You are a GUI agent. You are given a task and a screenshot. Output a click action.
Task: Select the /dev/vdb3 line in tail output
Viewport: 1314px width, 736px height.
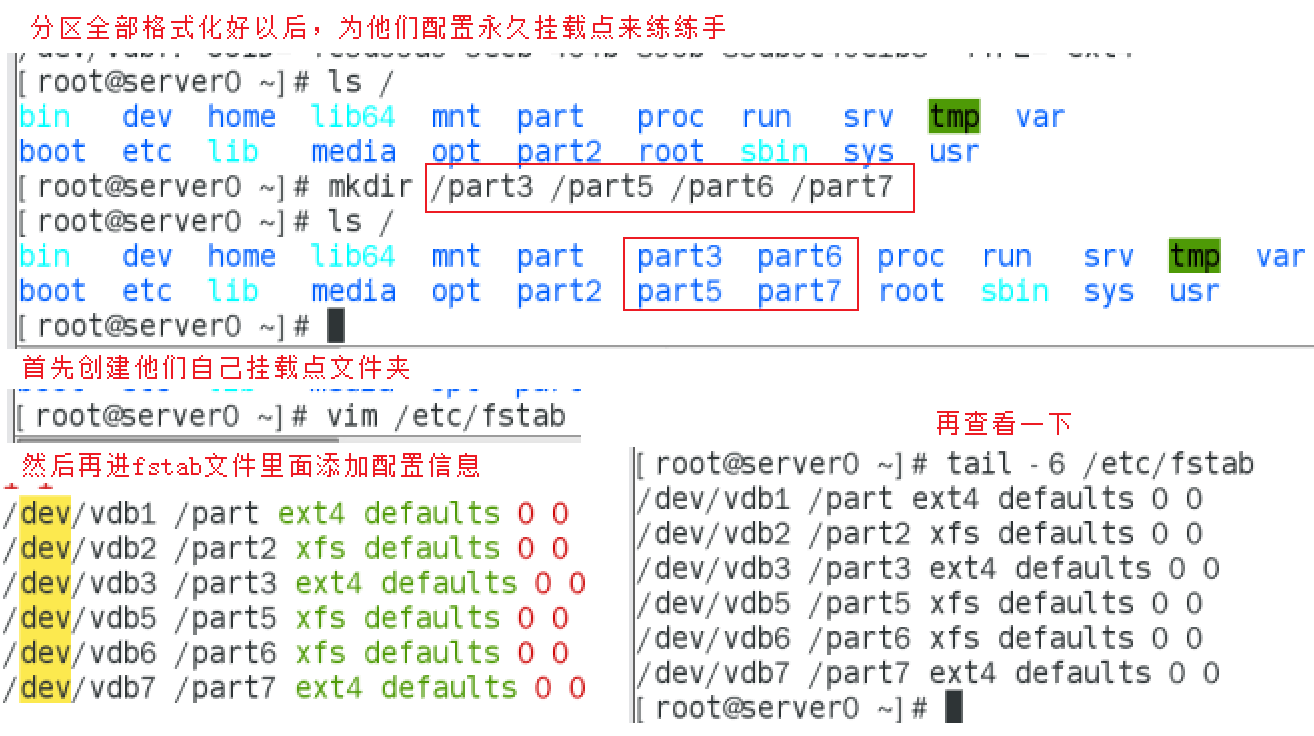click(x=928, y=568)
